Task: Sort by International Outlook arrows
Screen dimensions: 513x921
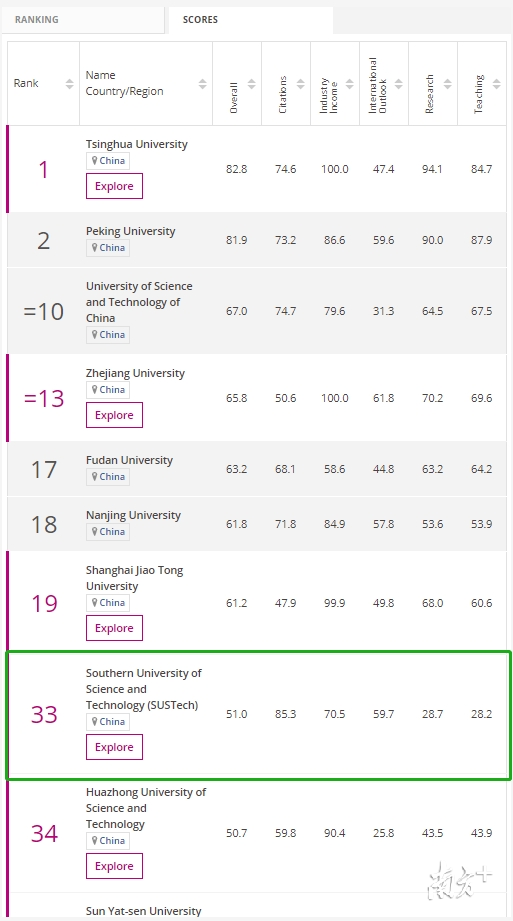Action: (x=399, y=83)
